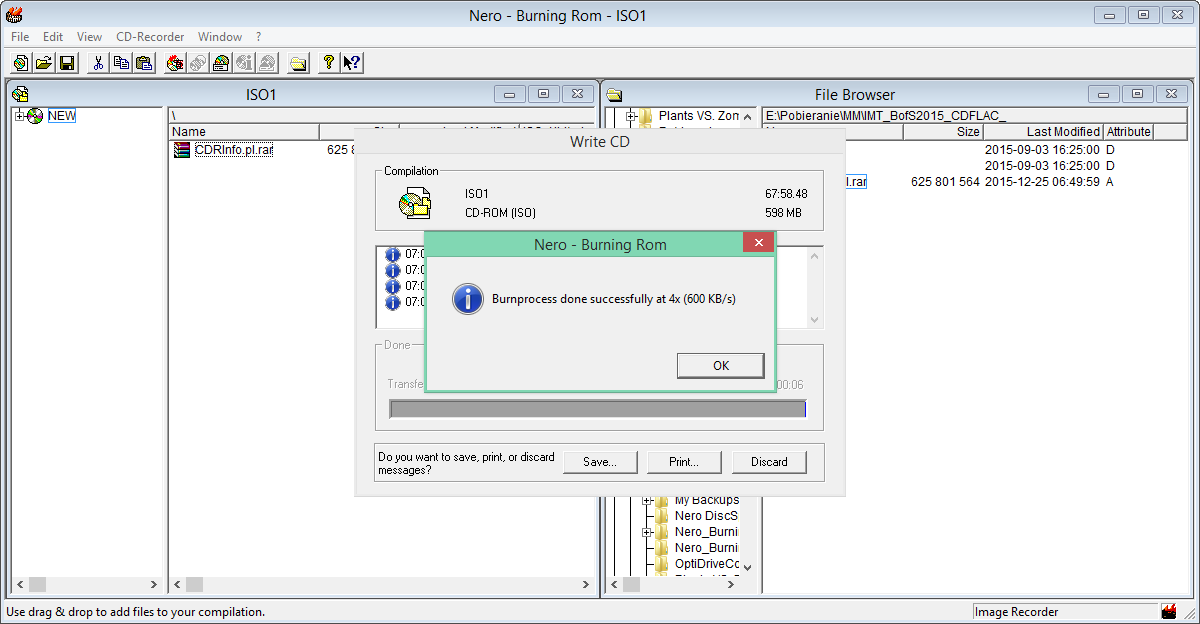The image size is (1200, 624).
Task: Click the compilation disc icon in Write CD
Action: tap(414, 203)
